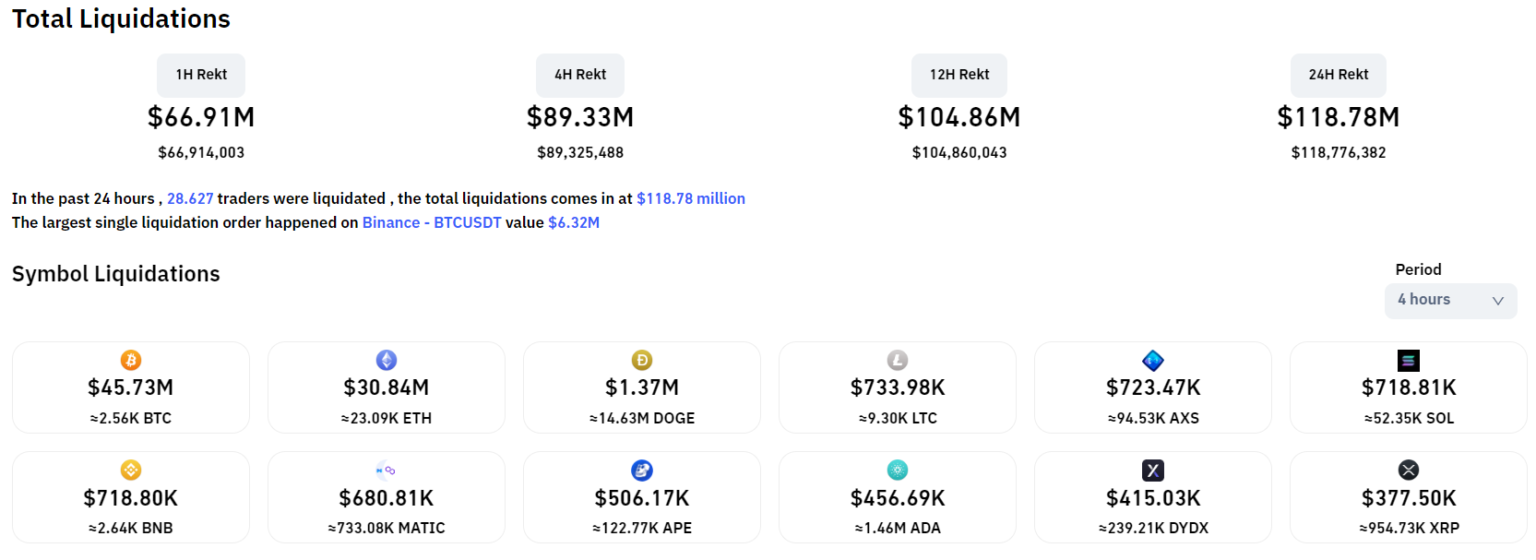The height and width of the screenshot is (560, 1536).
Task: Switch to the 24H Rekt tab
Action: pyautogui.click(x=1338, y=75)
